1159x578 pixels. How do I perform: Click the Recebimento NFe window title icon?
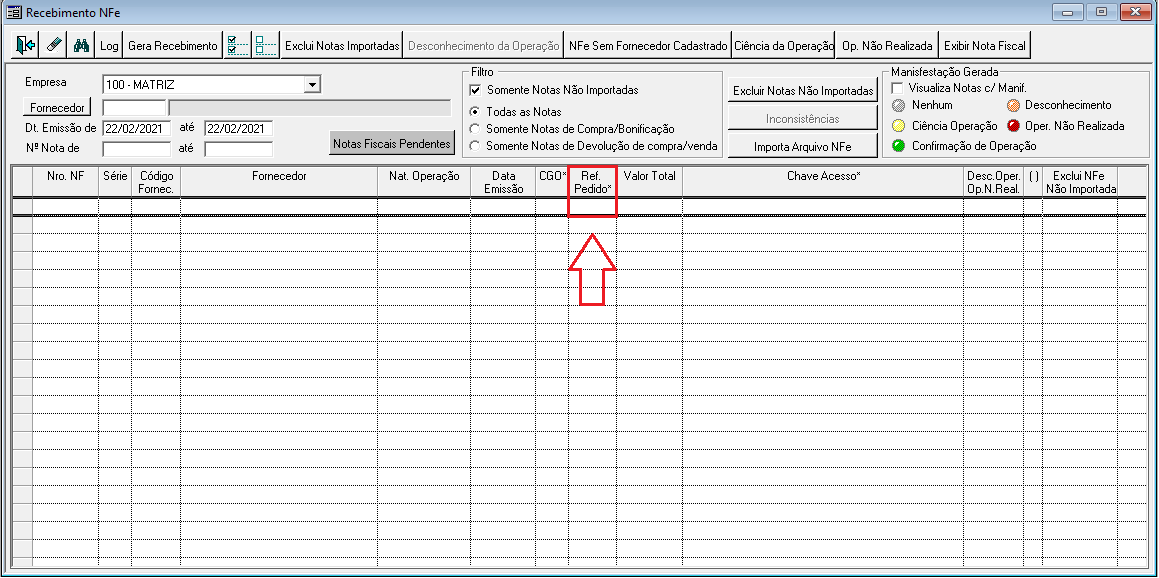coord(13,12)
